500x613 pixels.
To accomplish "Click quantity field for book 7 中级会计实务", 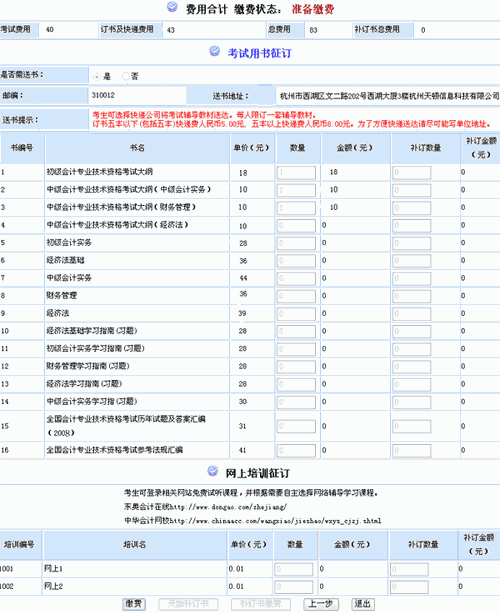I will tap(296, 279).
